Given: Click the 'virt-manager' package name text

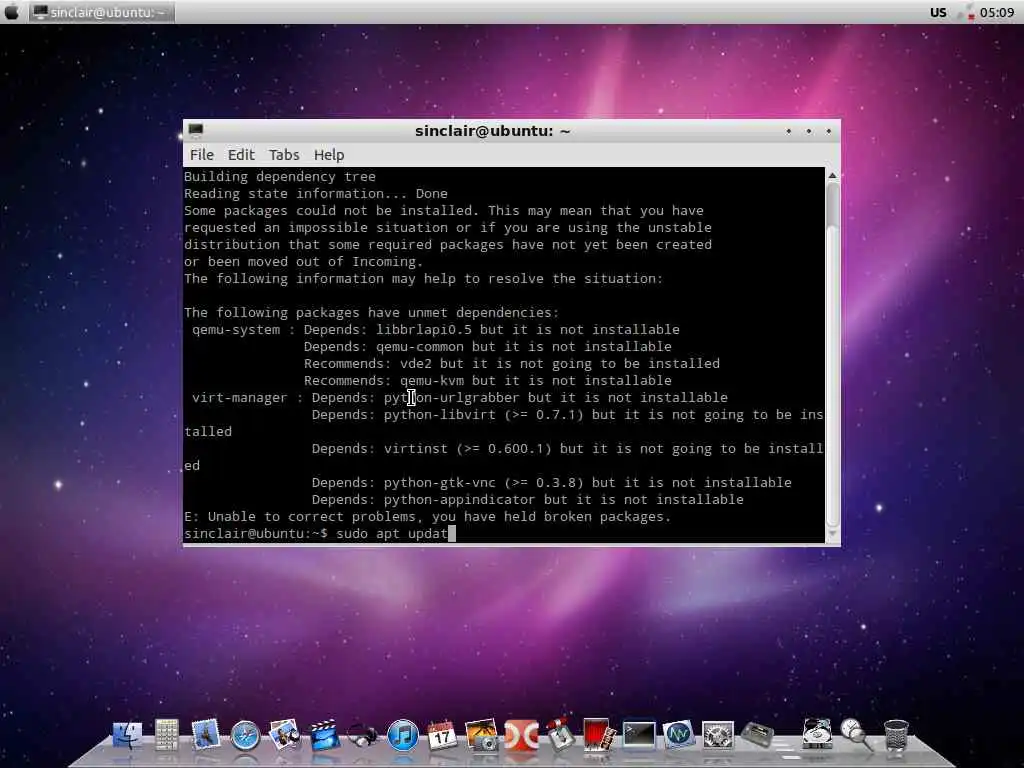Looking at the screenshot, I should coord(240,398).
